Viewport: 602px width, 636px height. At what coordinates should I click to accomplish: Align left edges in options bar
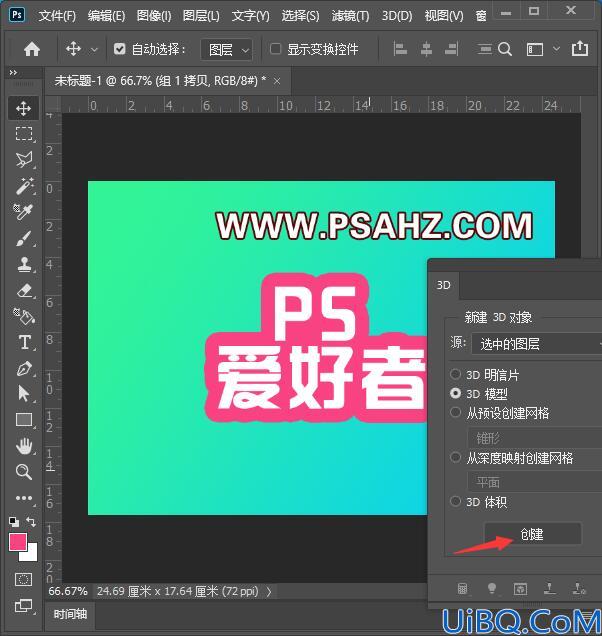tap(400, 49)
